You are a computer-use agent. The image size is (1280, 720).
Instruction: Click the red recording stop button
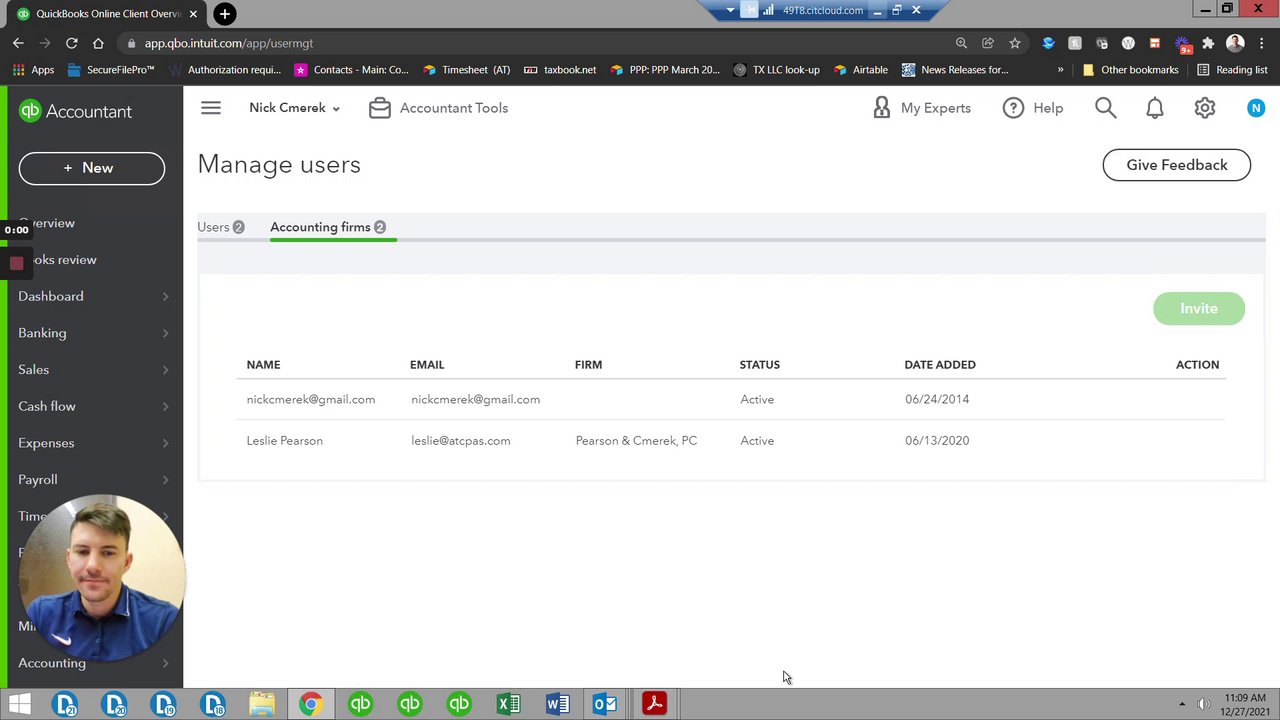coord(16,263)
